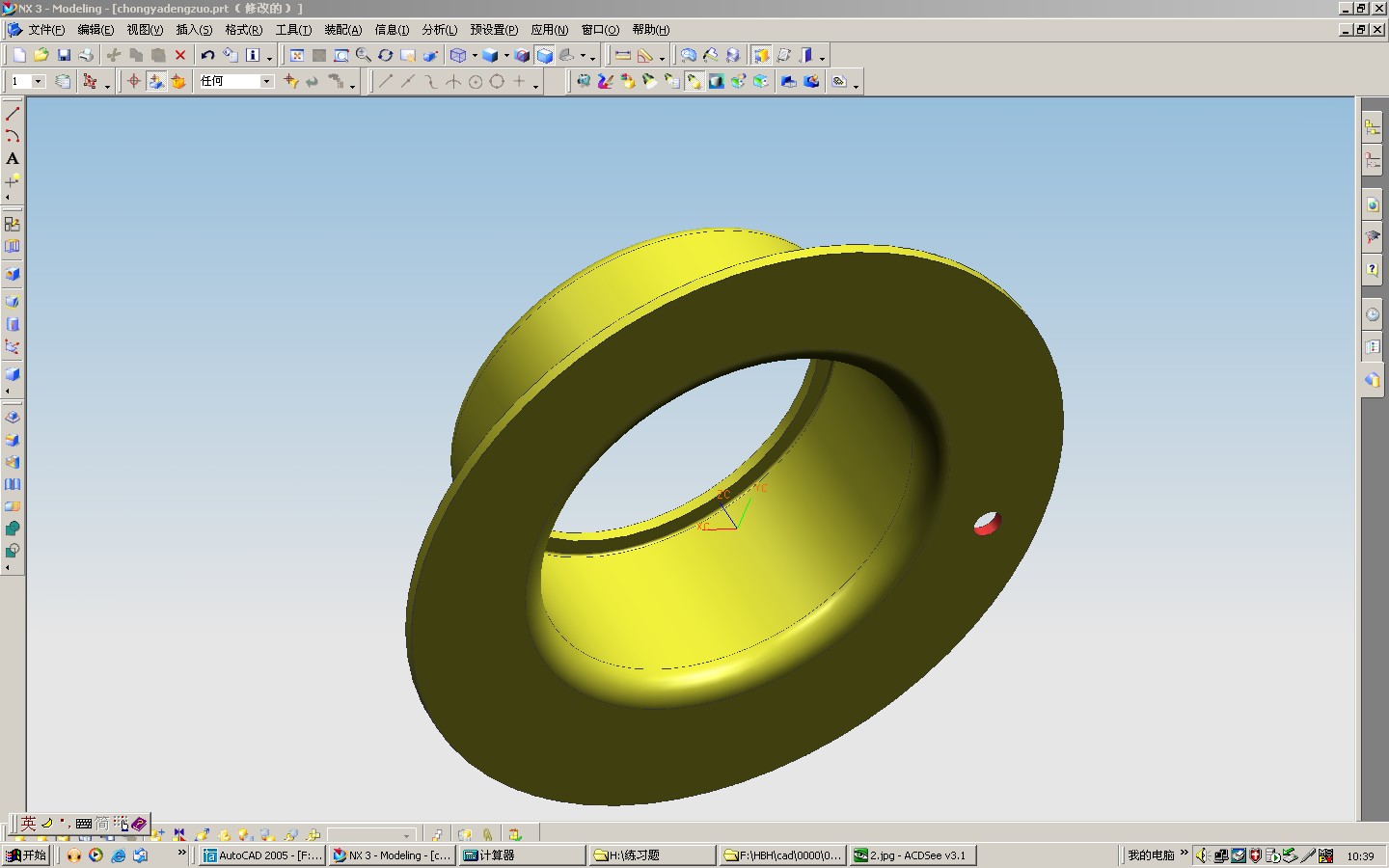This screenshot has width=1389, height=868.
Task: Click the 开始 Start button
Action: tap(26, 855)
